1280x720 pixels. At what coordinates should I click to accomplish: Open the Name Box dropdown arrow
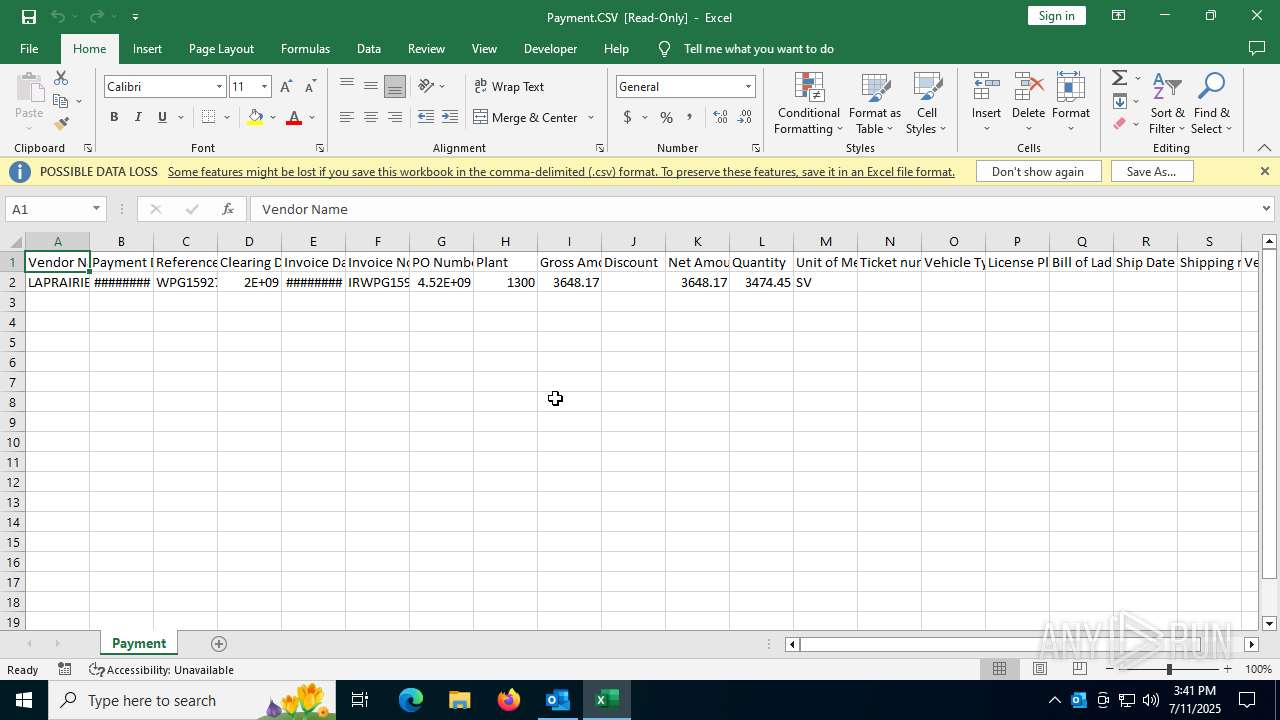tap(96, 209)
